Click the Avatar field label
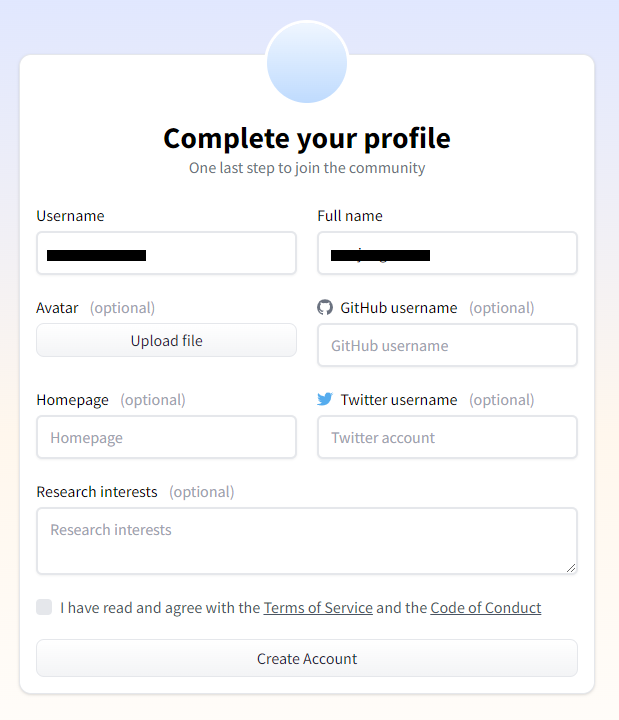 click(x=57, y=307)
